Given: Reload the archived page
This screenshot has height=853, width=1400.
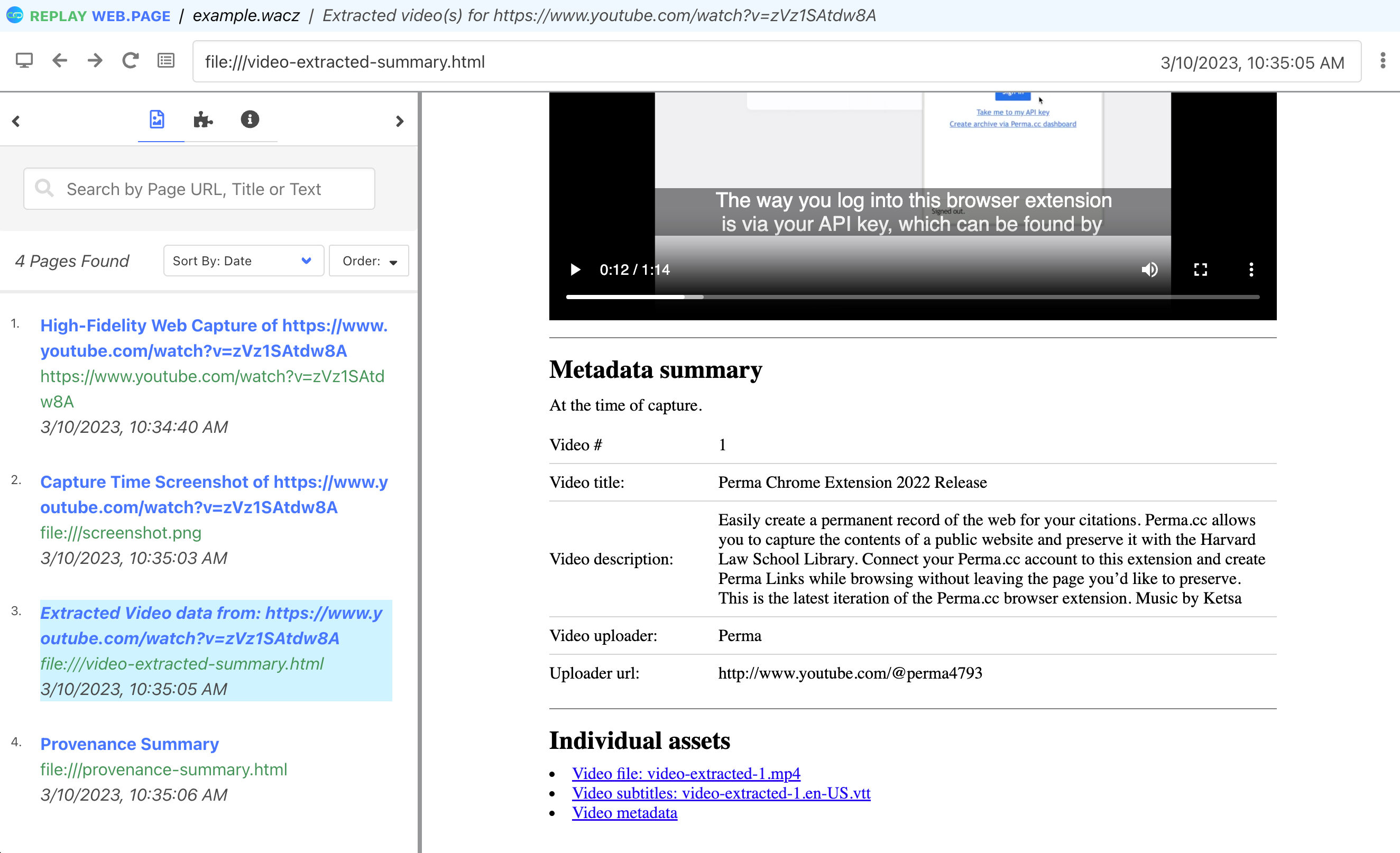Looking at the screenshot, I should point(130,61).
